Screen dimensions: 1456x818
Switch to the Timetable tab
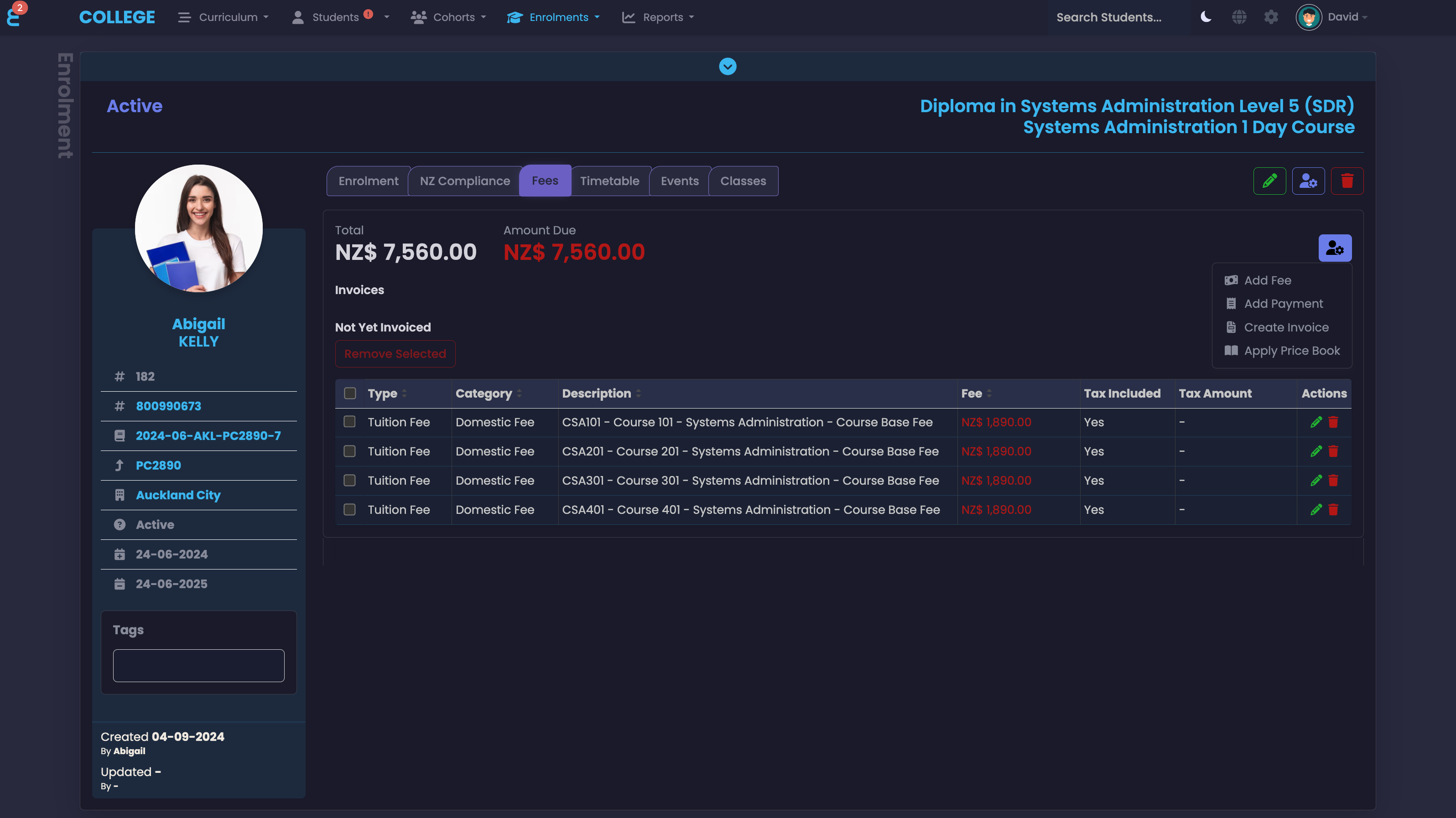[x=609, y=181]
